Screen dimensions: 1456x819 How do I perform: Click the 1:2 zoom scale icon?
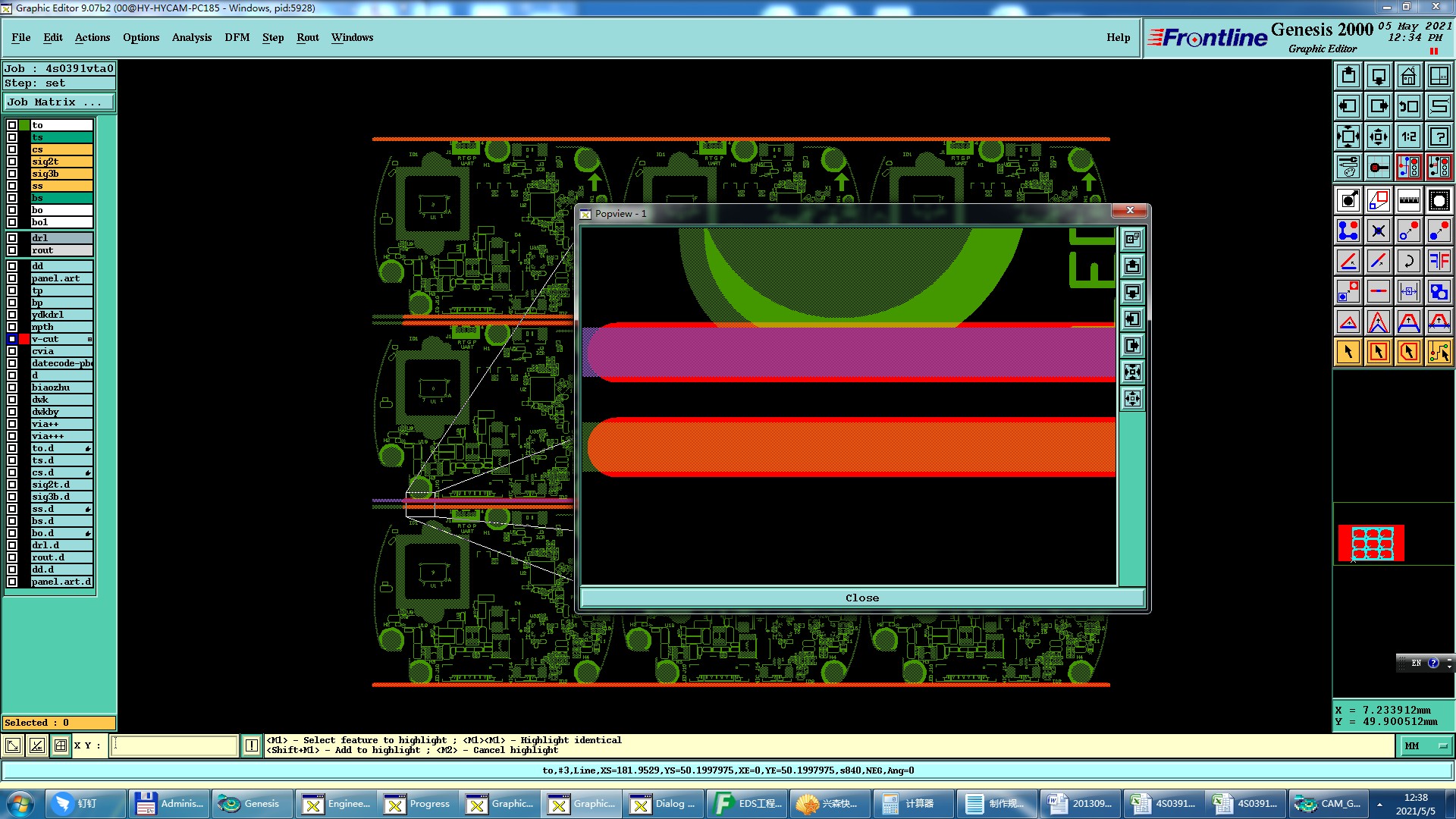click(x=1408, y=136)
